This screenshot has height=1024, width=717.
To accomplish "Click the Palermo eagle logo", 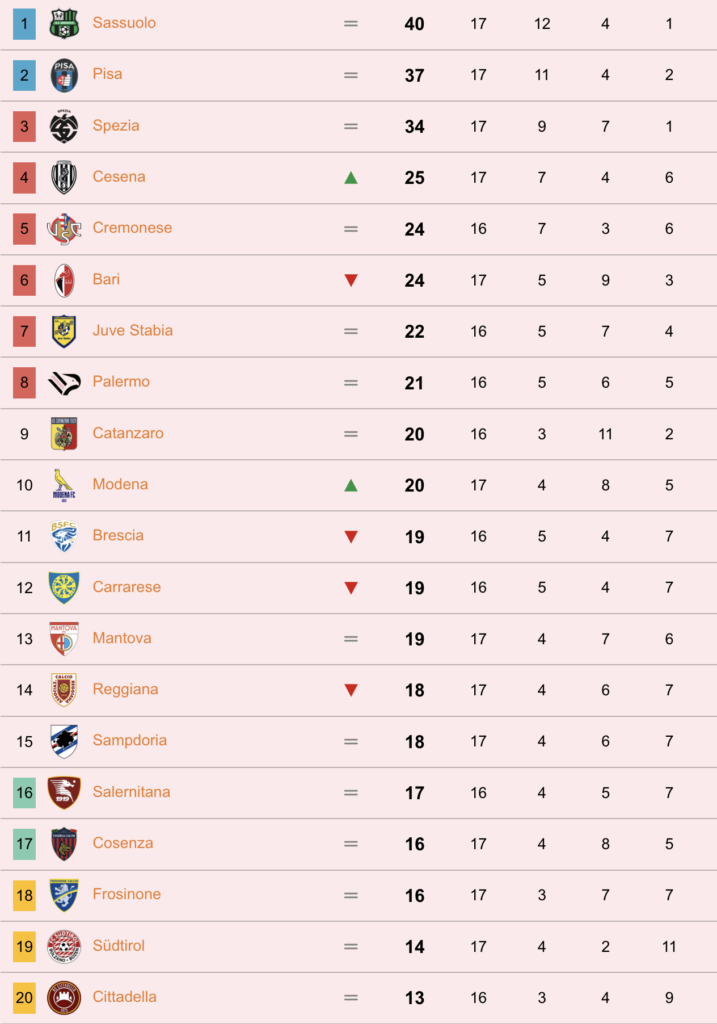I will [x=64, y=383].
